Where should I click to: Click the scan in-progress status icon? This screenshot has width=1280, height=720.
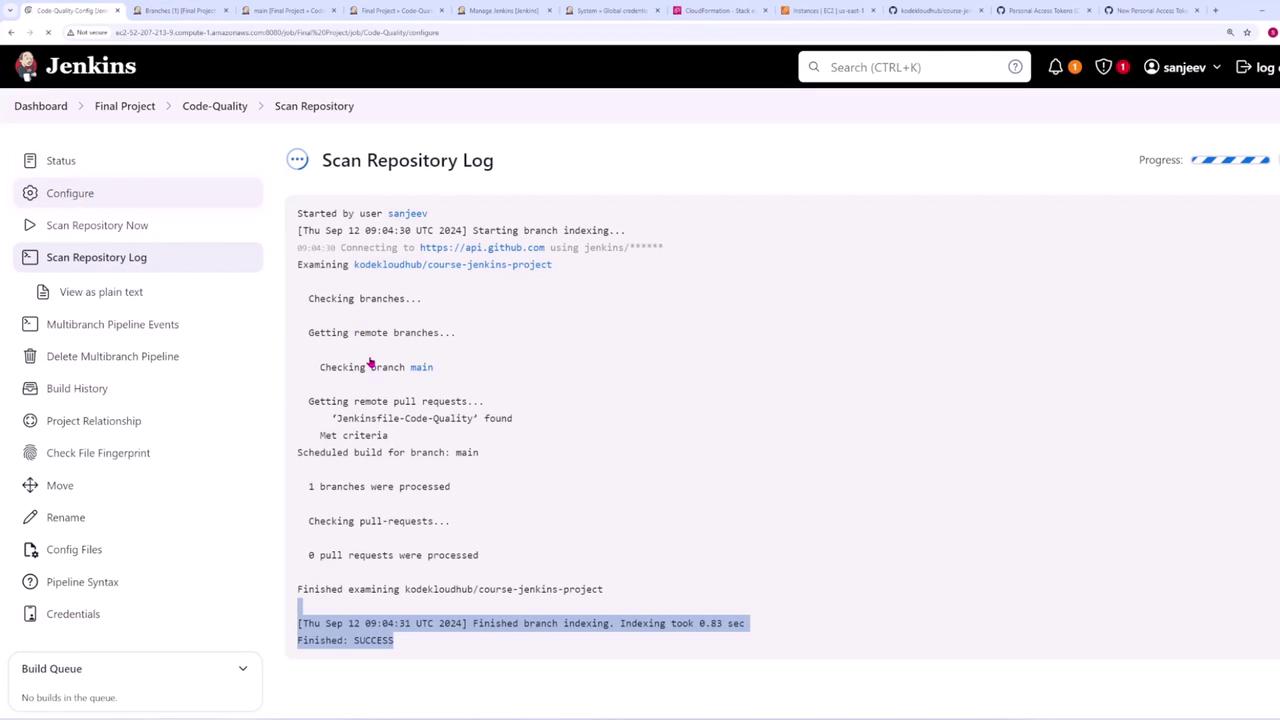tap(297, 160)
